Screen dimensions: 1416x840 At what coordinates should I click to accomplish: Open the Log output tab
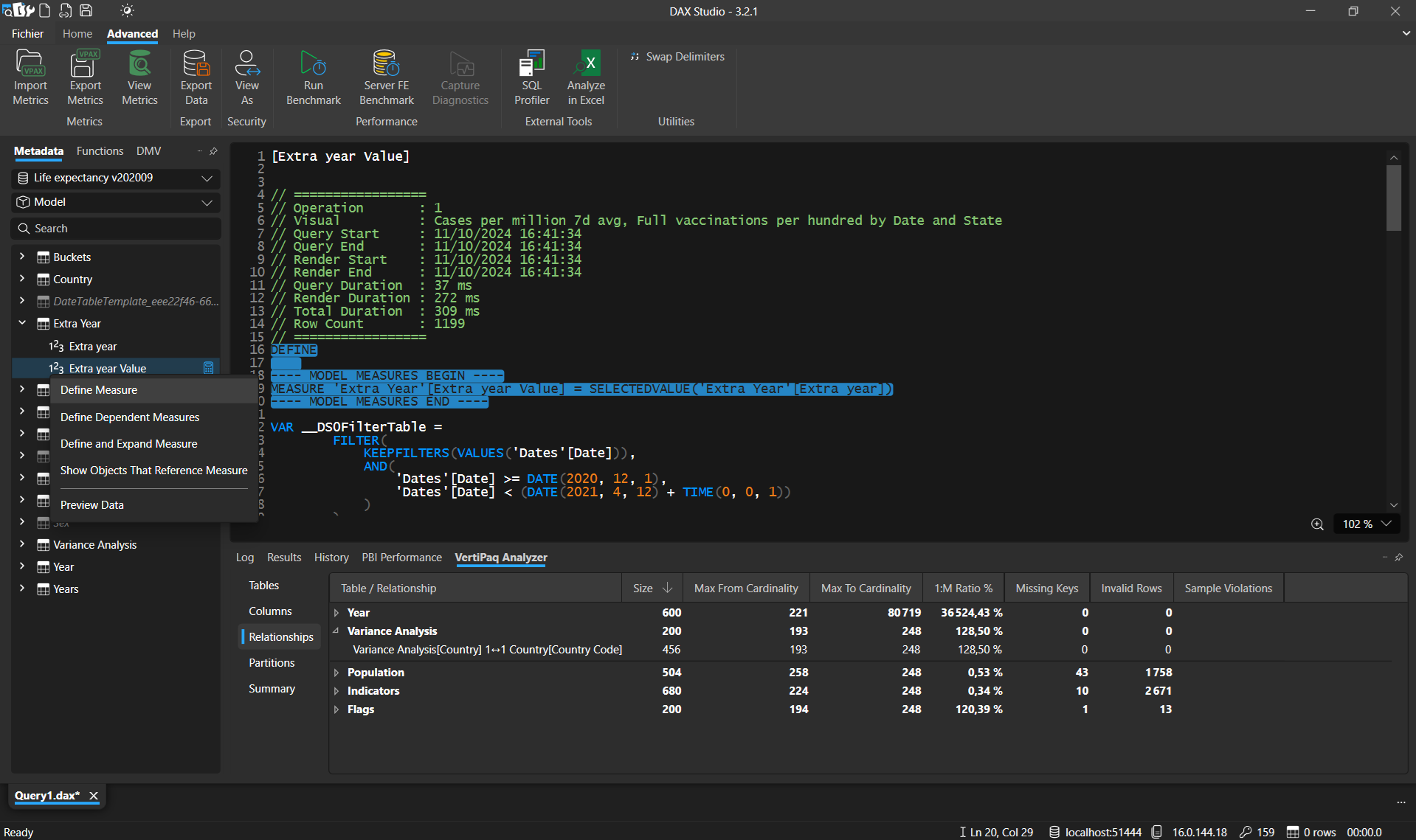[x=245, y=558]
